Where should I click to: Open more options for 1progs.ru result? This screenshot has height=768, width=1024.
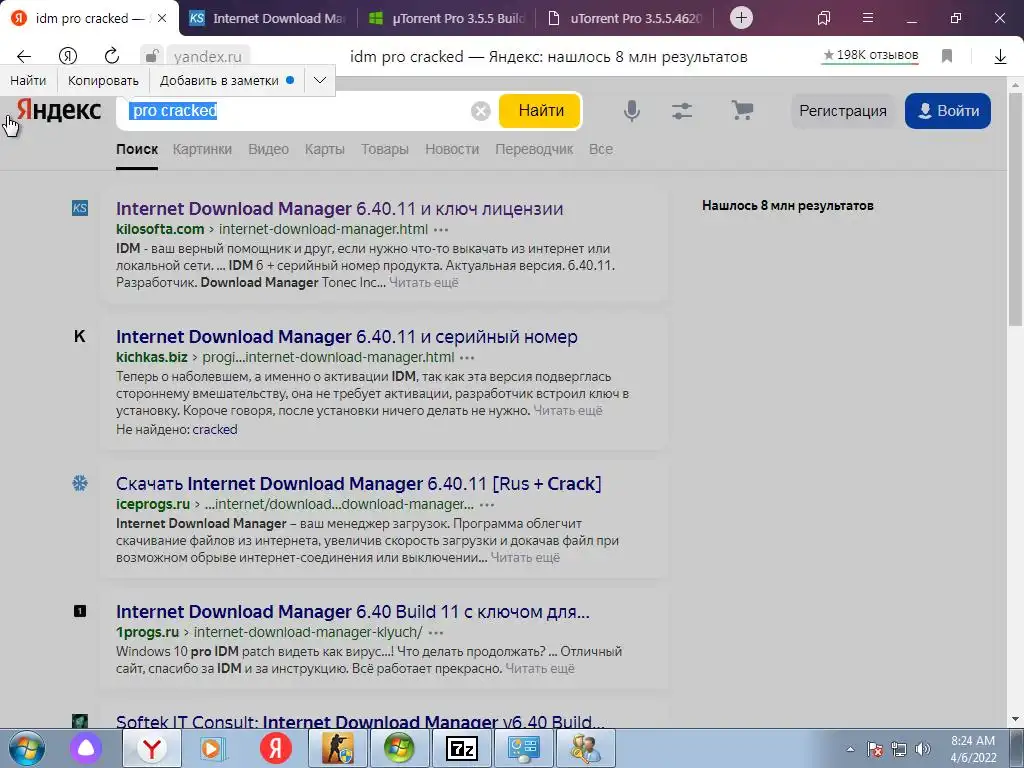[x=436, y=633]
